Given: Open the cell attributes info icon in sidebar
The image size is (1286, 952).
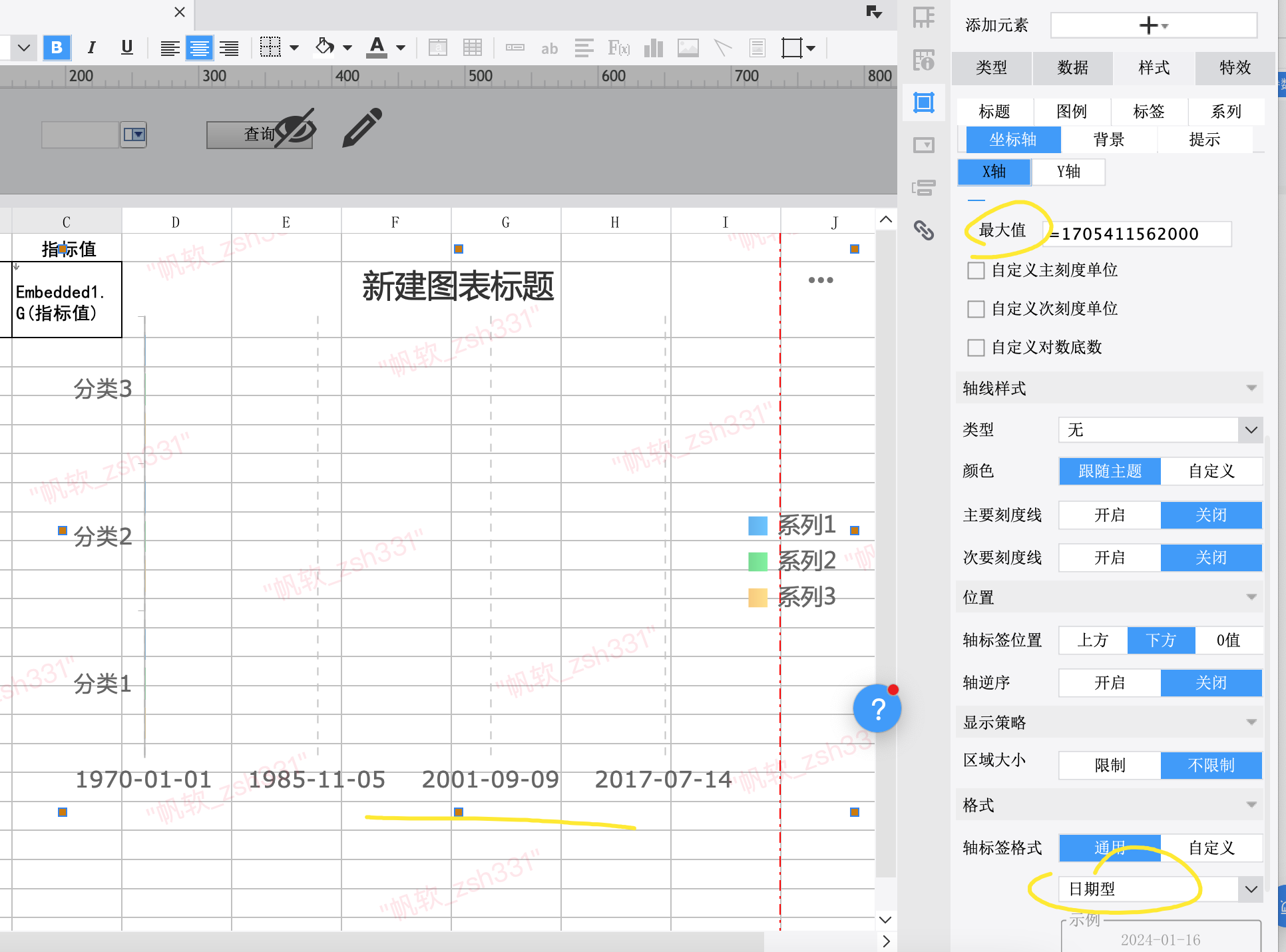Looking at the screenshot, I should (924, 60).
